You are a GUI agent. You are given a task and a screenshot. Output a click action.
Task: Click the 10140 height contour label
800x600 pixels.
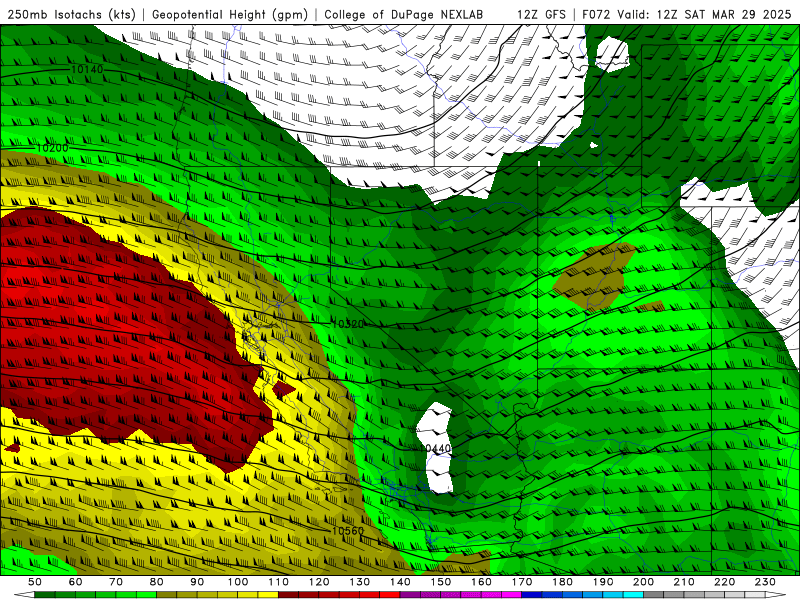[x=87, y=69]
